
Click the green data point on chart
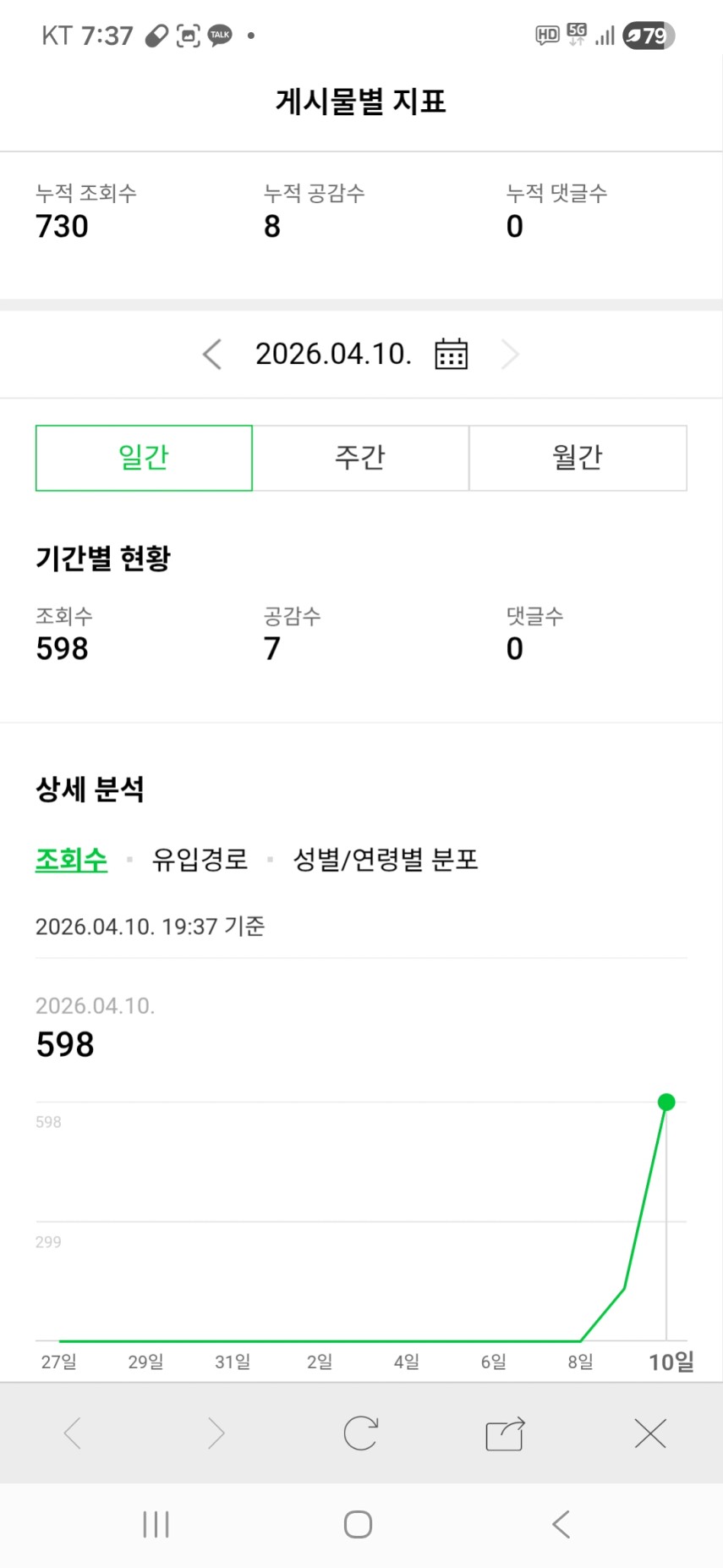(x=666, y=1102)
